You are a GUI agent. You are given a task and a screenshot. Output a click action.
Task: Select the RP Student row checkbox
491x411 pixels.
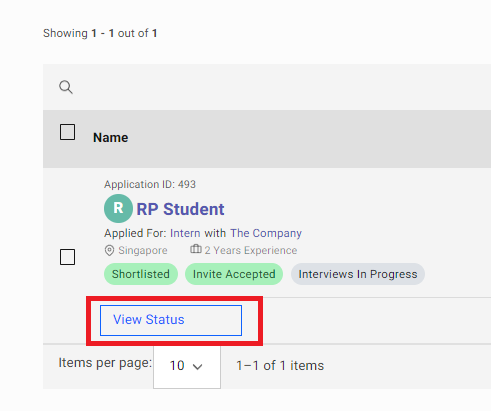coord(67,257)
